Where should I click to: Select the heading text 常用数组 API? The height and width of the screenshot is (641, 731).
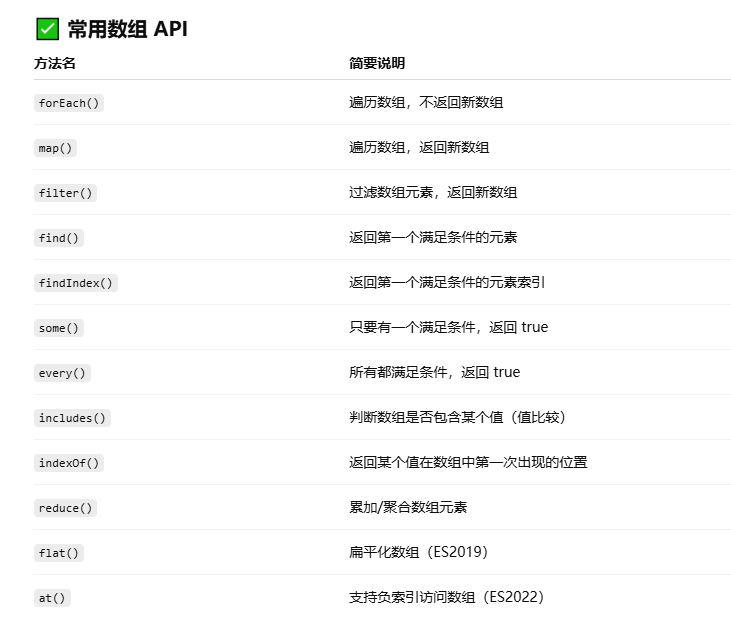[x=127, y=29]
